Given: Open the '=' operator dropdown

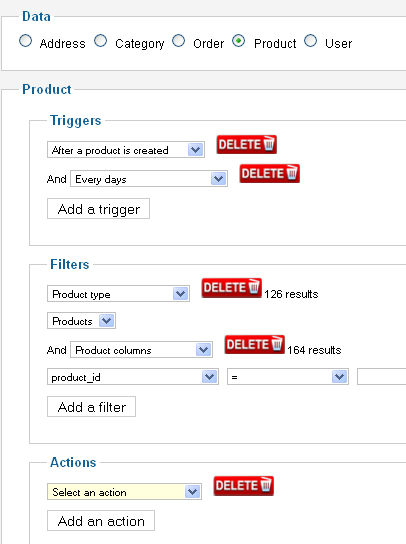Looking at the screenshot, I should coord(288,377).
